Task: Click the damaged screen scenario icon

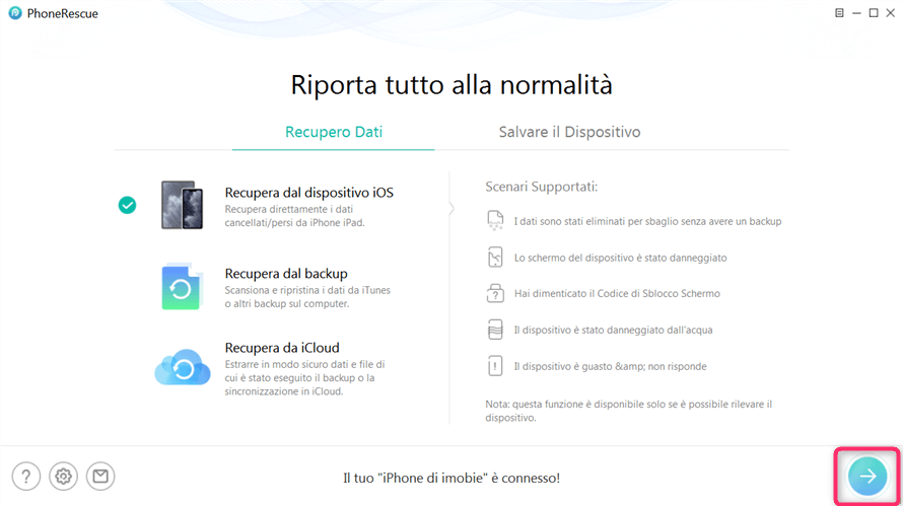Action: point(495,258)
